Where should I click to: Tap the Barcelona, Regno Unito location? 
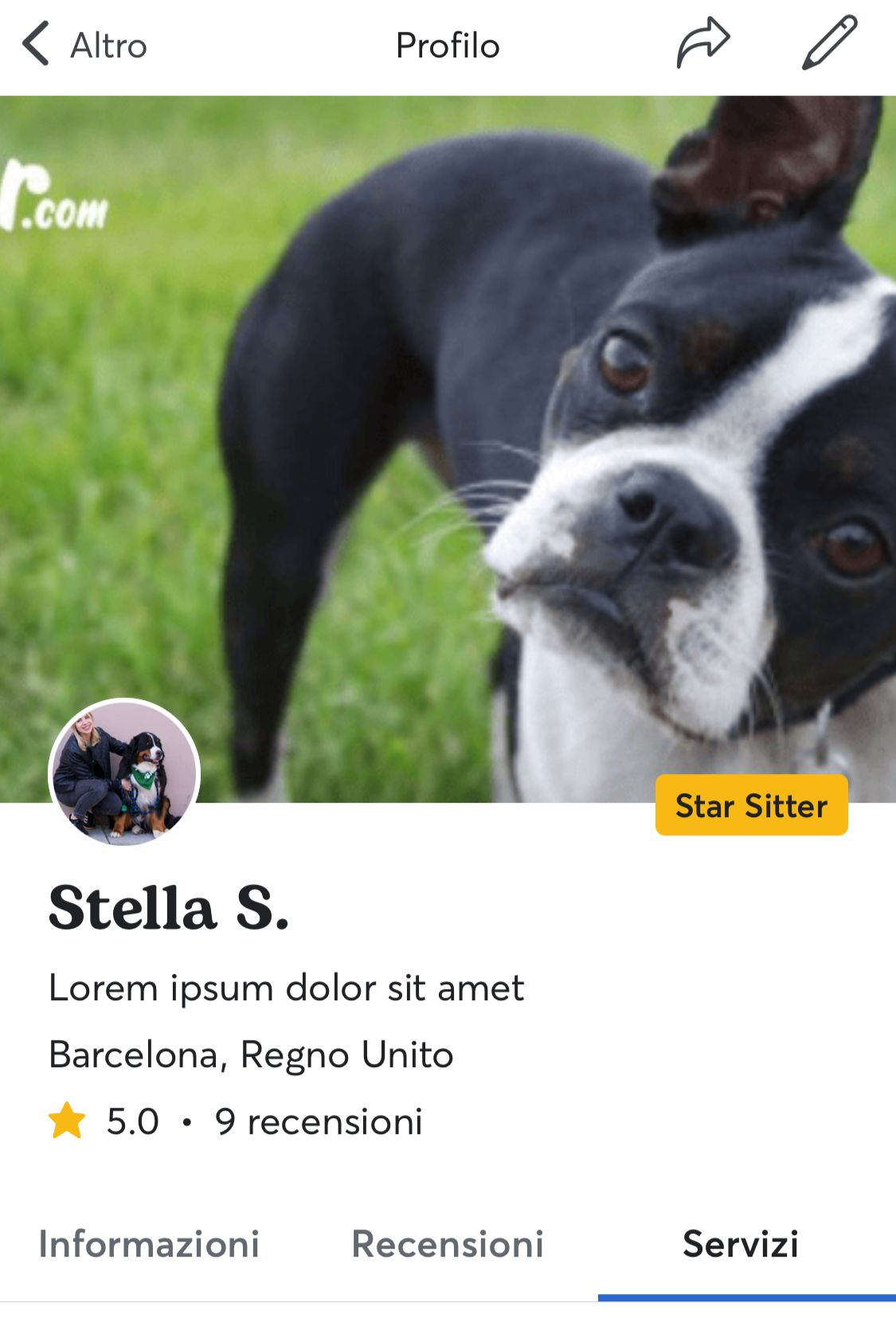(251, 1054)
